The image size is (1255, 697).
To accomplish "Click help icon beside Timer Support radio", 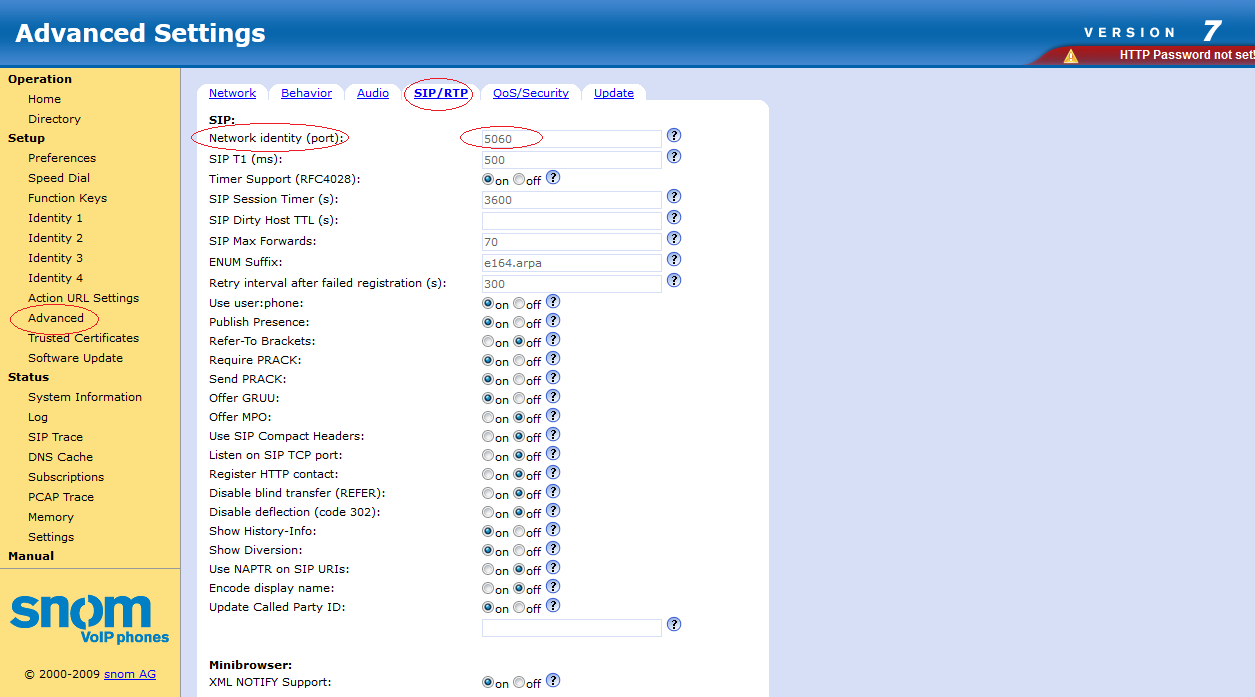I will coord(553,178).
